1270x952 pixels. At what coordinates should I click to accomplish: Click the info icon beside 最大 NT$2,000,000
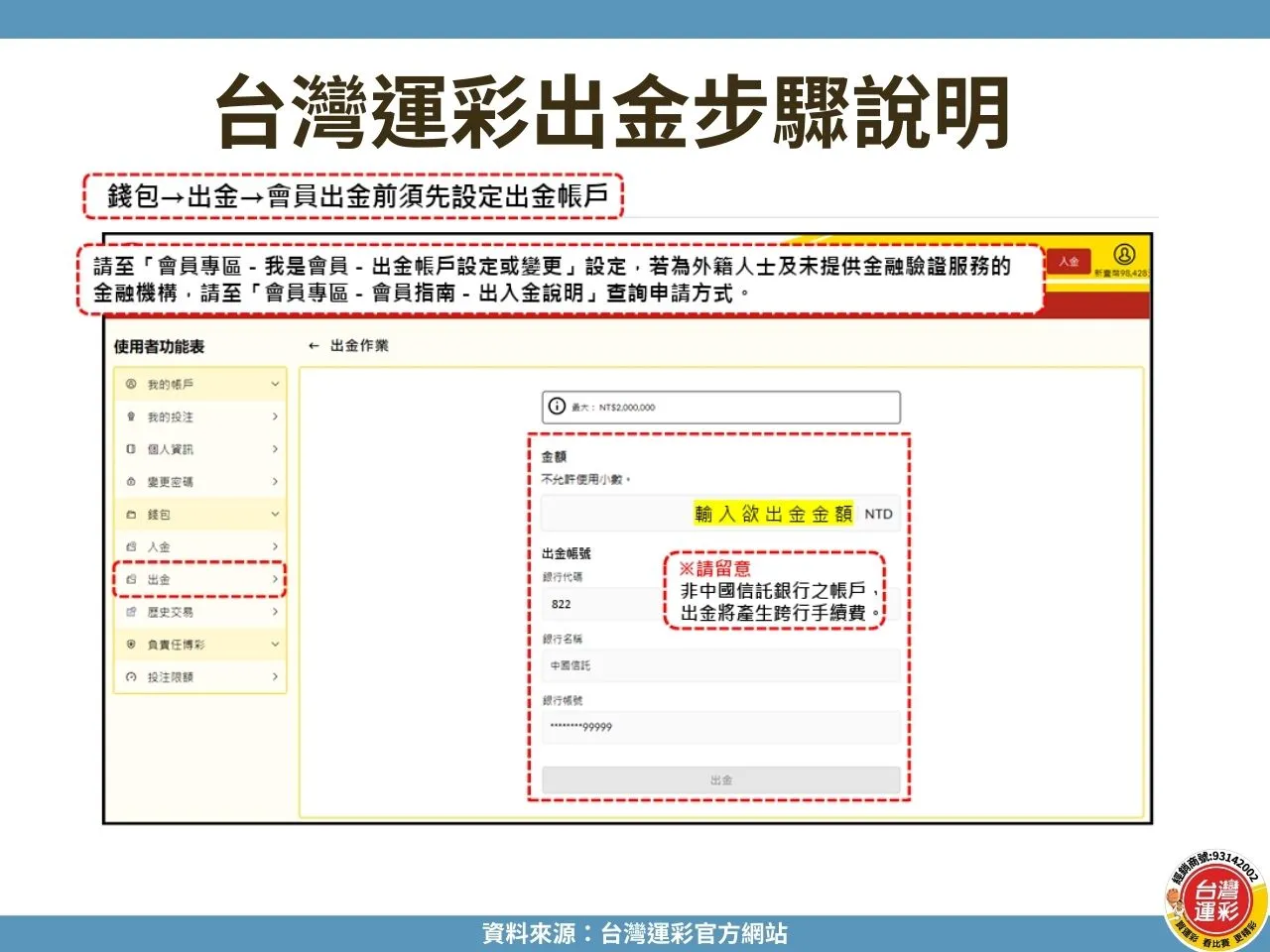[557, 407]
